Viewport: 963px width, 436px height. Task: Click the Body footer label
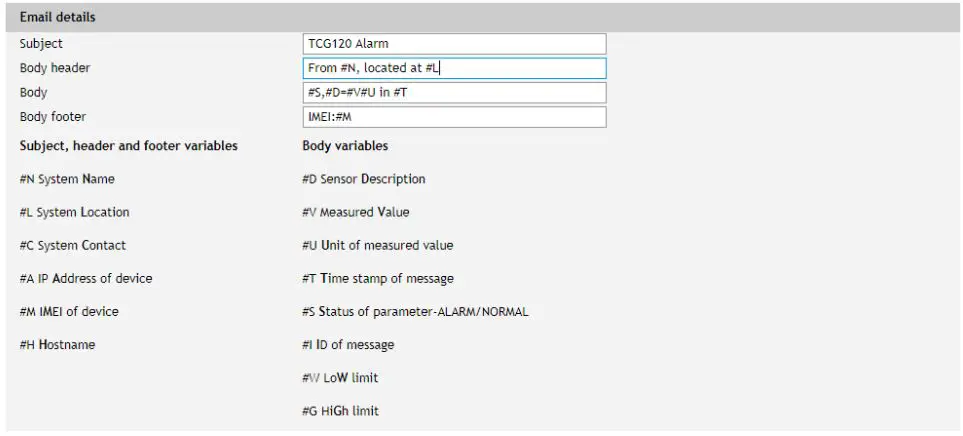tap(53, 117)
